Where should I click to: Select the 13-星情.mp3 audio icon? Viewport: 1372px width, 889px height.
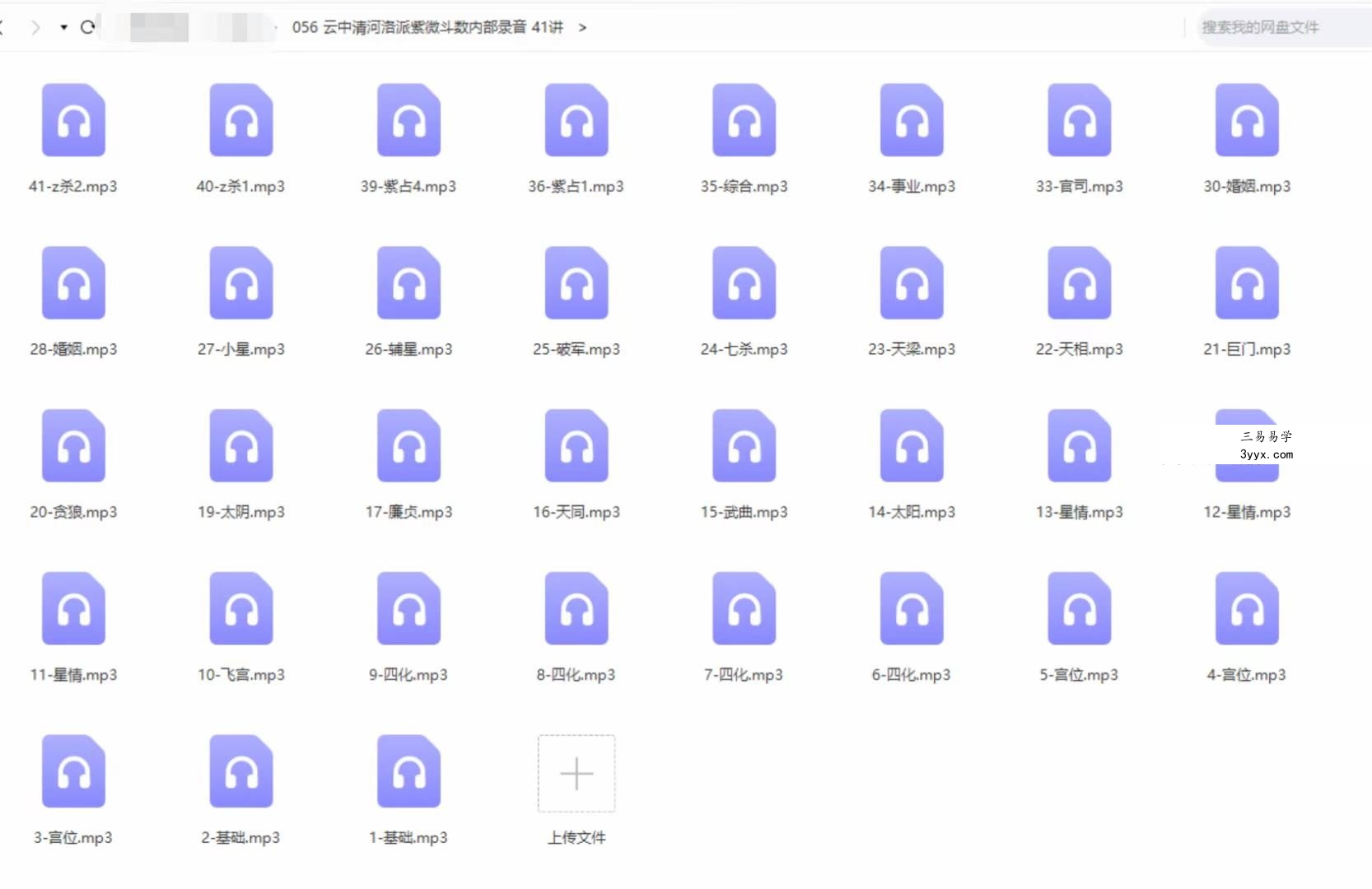[x=1080, y=446]
